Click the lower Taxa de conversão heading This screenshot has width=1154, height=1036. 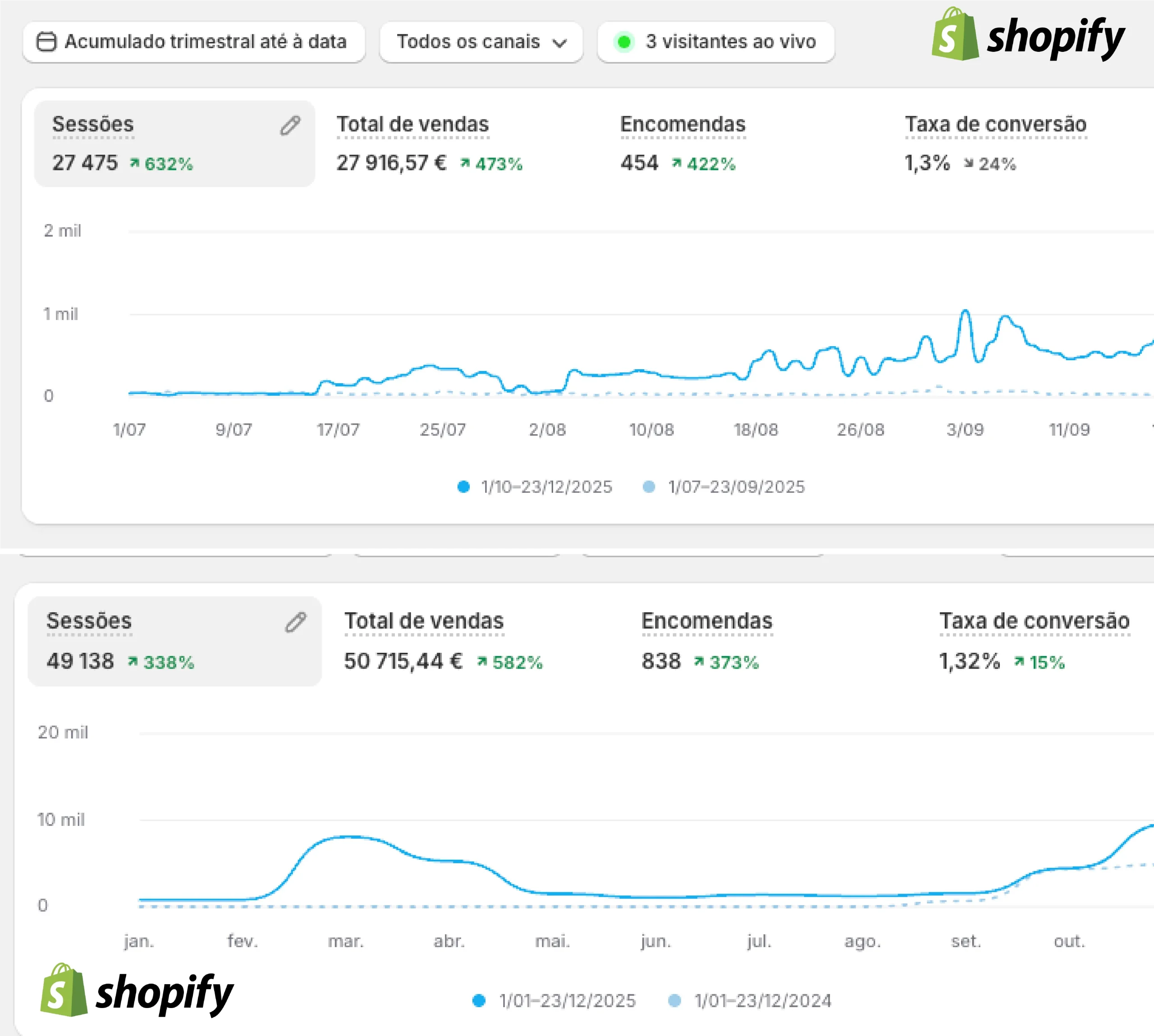tap(1034, 620)
